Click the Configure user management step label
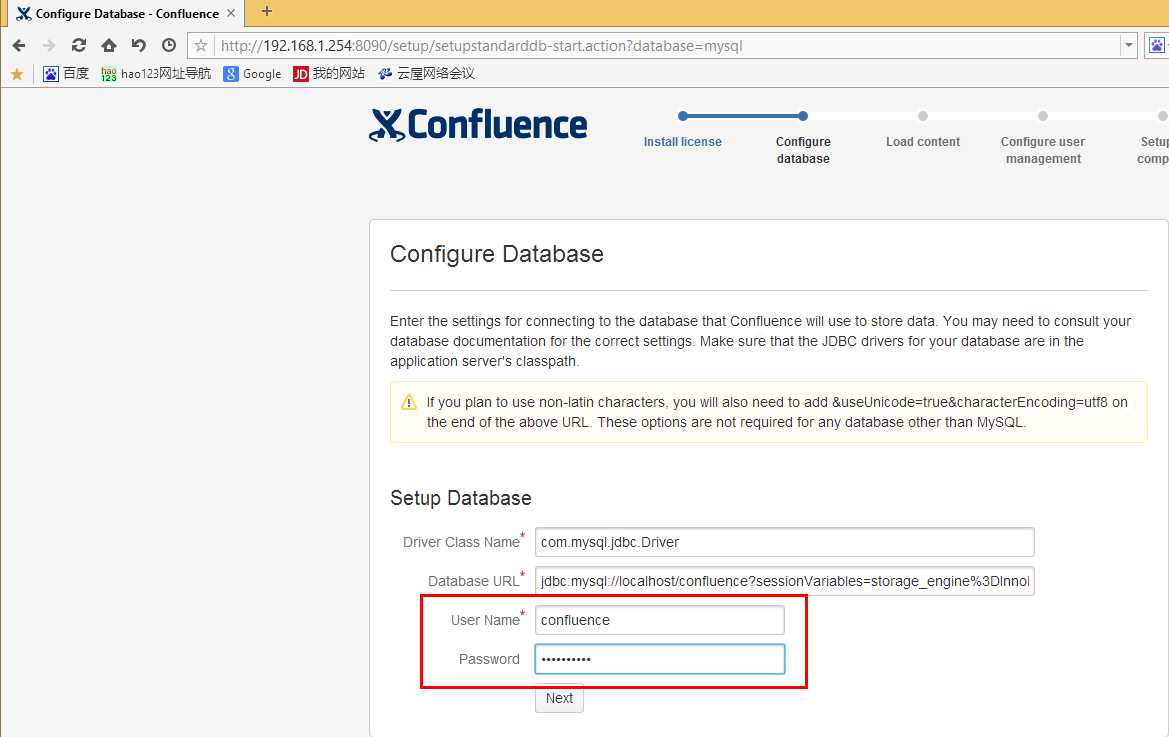 (1043, 150)
